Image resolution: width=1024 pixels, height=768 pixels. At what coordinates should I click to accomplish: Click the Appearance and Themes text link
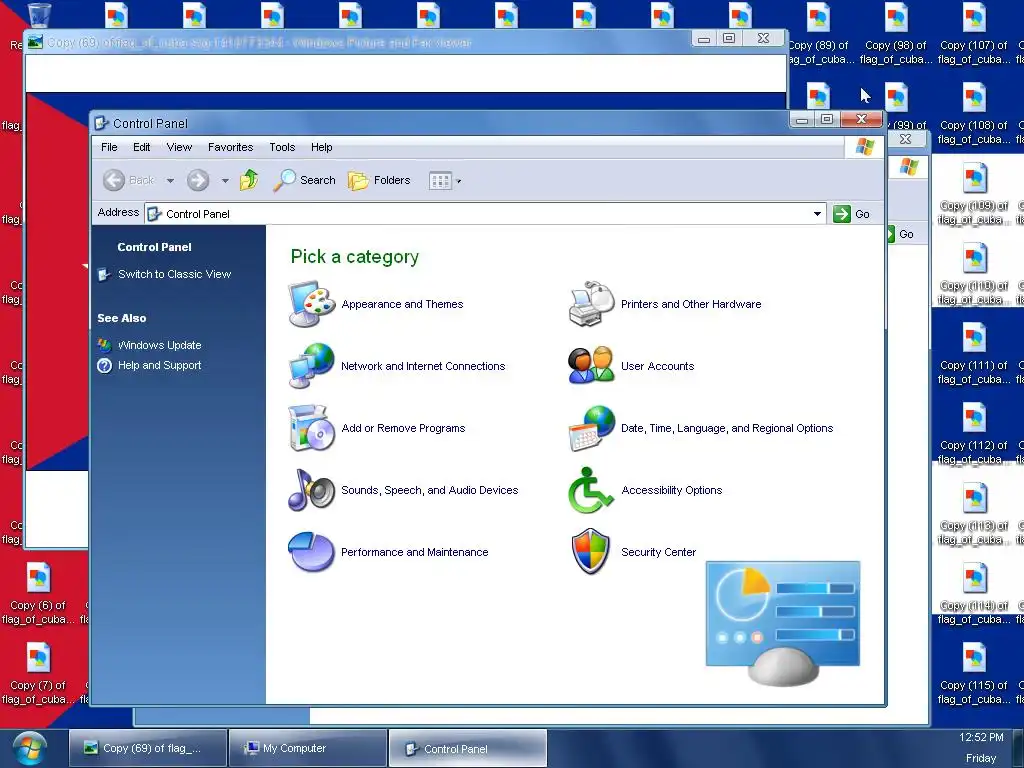402,304
